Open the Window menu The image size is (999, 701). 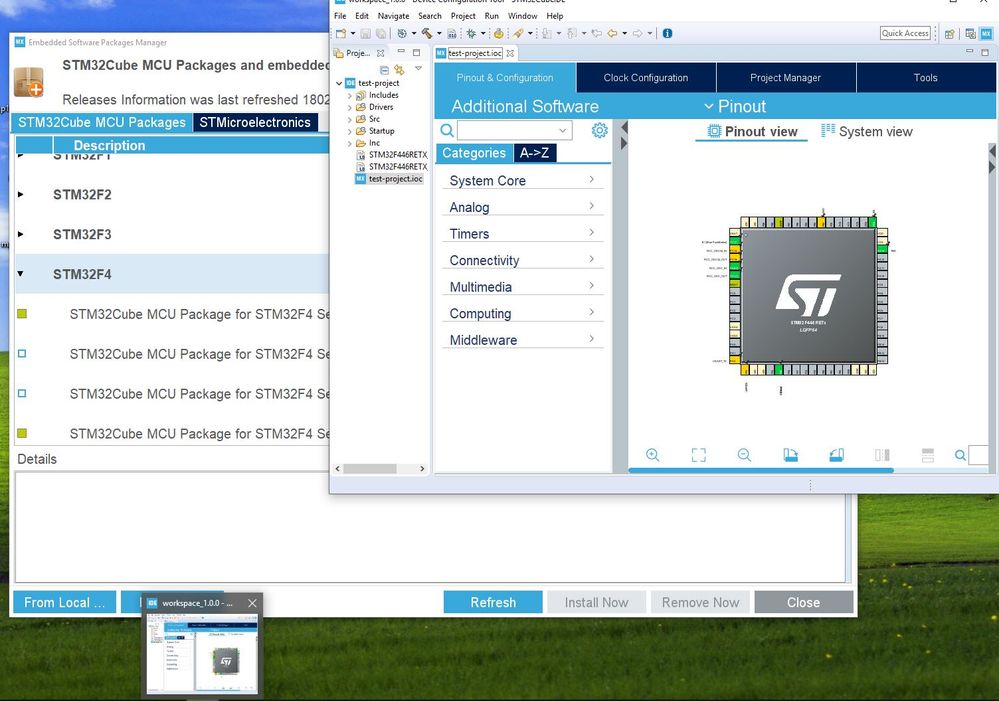point(522,16)
